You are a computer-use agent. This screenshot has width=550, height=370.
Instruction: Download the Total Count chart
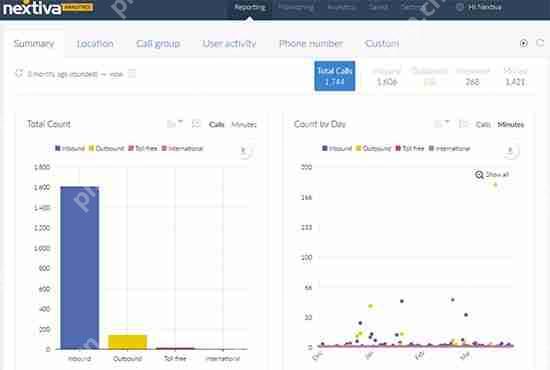pyautogui.click(x=244, y=151)
